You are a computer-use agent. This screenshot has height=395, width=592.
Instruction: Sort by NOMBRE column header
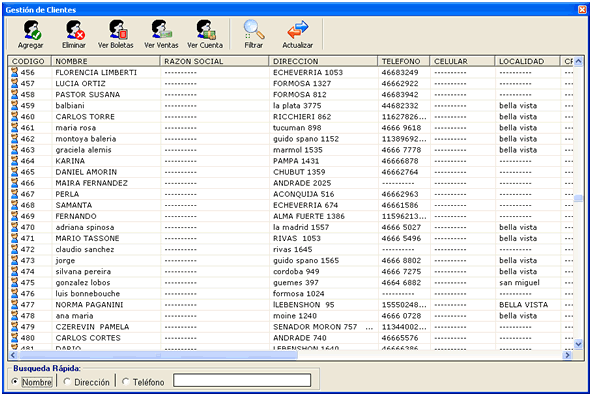click(106, 61)
